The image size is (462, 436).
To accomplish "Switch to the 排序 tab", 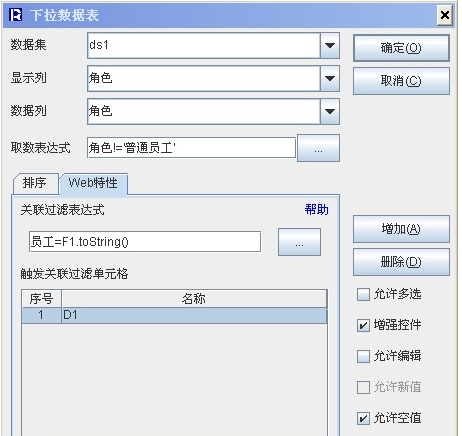I will point(35,183).
